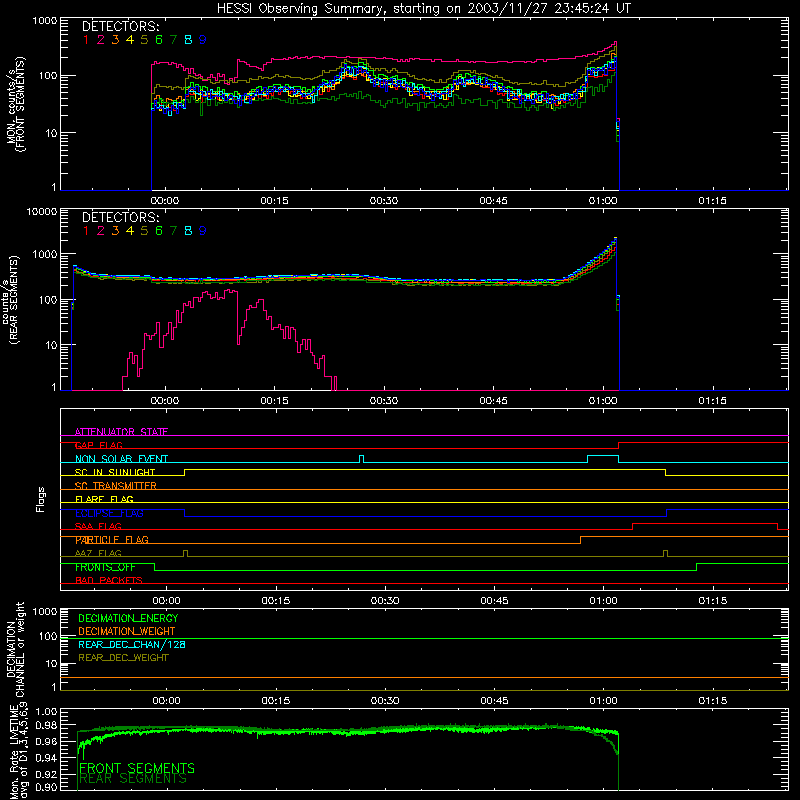Viewport: 800px width, 800px height.
Task: Select detector 3 legend number in rear segments plot
Action: click(x=115, y=231)
